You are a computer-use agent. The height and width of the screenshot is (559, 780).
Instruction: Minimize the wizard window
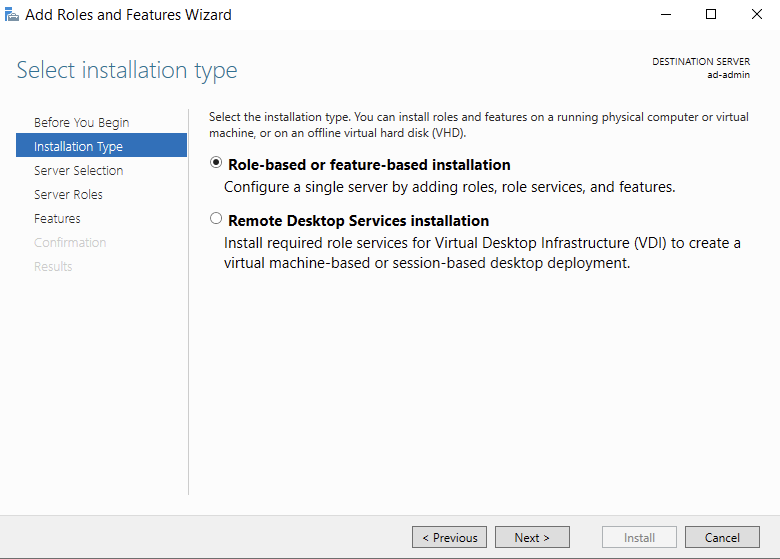coord(666,14)
